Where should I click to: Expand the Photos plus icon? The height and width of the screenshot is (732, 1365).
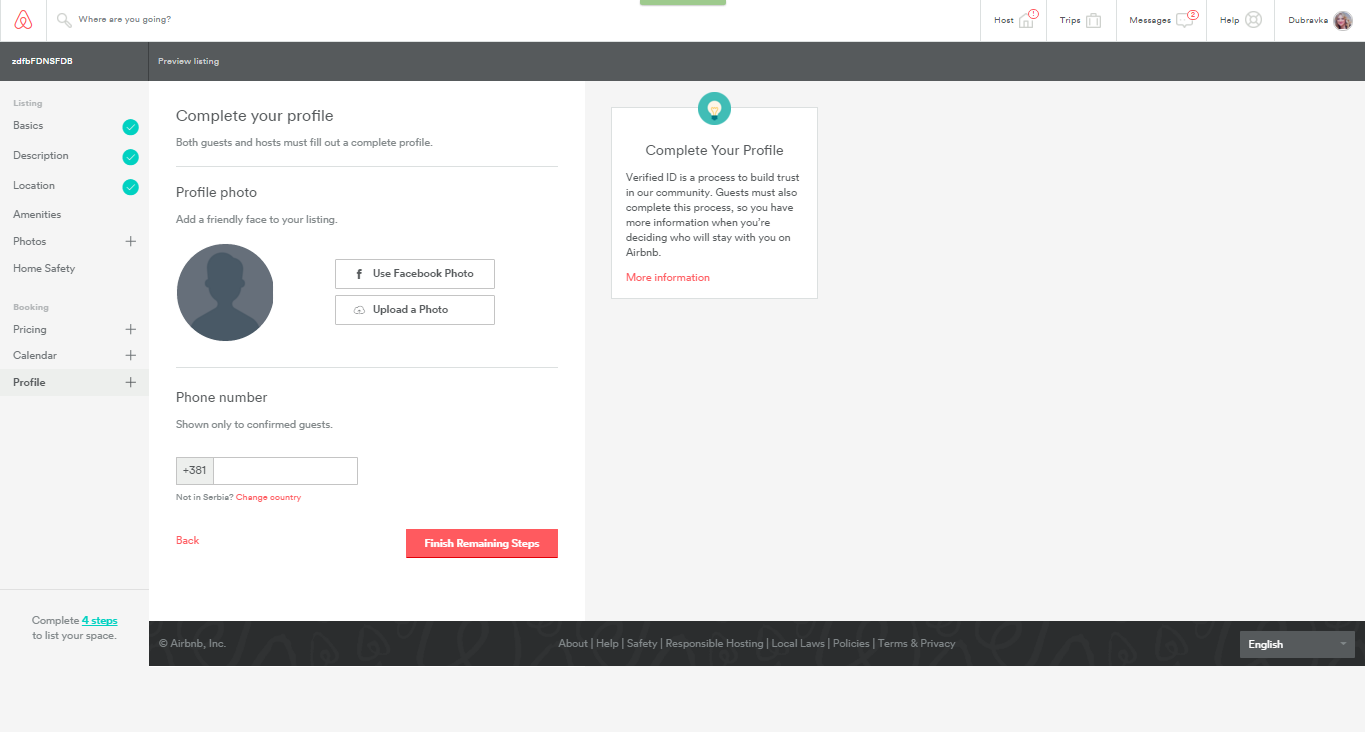130,241
